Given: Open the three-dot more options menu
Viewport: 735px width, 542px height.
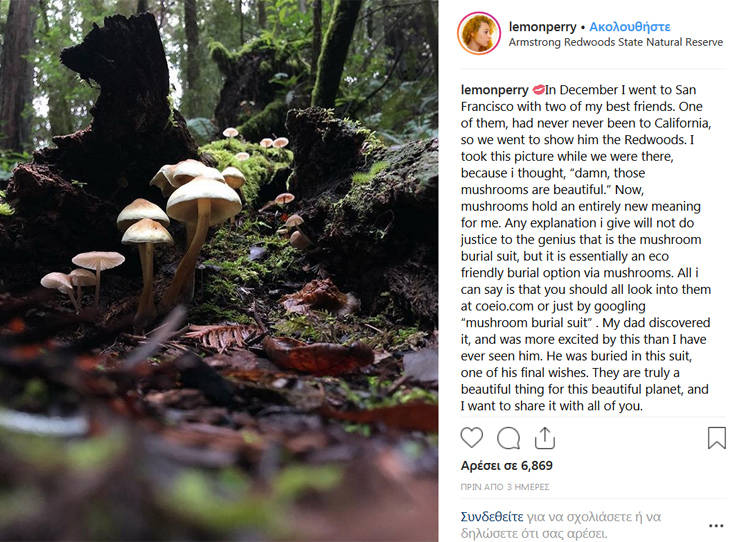Looking at the screenshot, I should tap(716, 525).
